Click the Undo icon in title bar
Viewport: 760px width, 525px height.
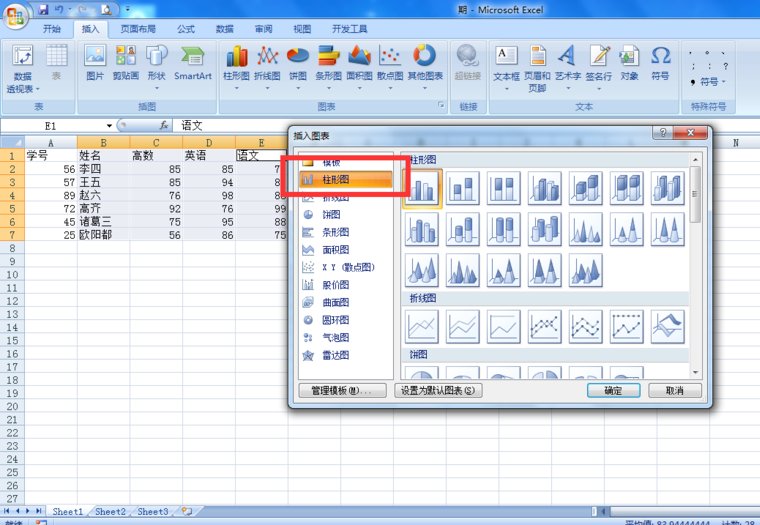59,9
